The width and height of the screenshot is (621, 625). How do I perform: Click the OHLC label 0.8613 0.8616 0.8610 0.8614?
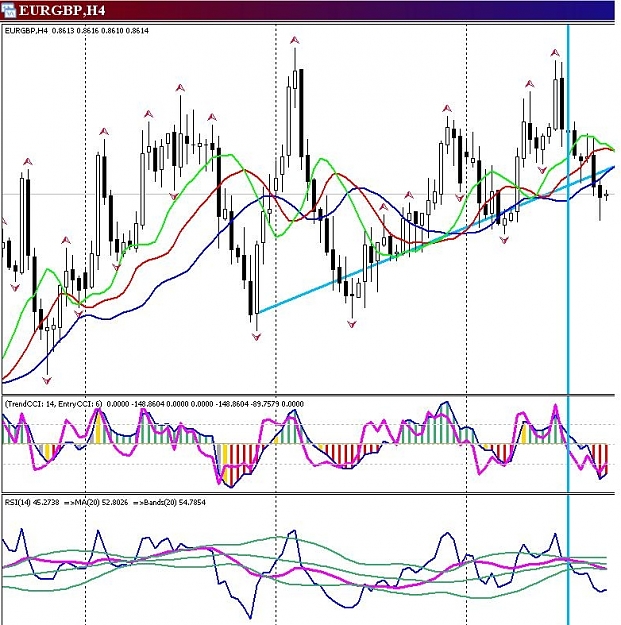[x=100, y=30]
